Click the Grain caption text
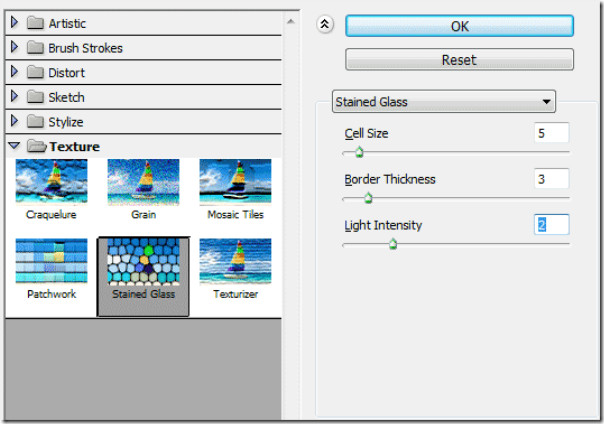 143,215
